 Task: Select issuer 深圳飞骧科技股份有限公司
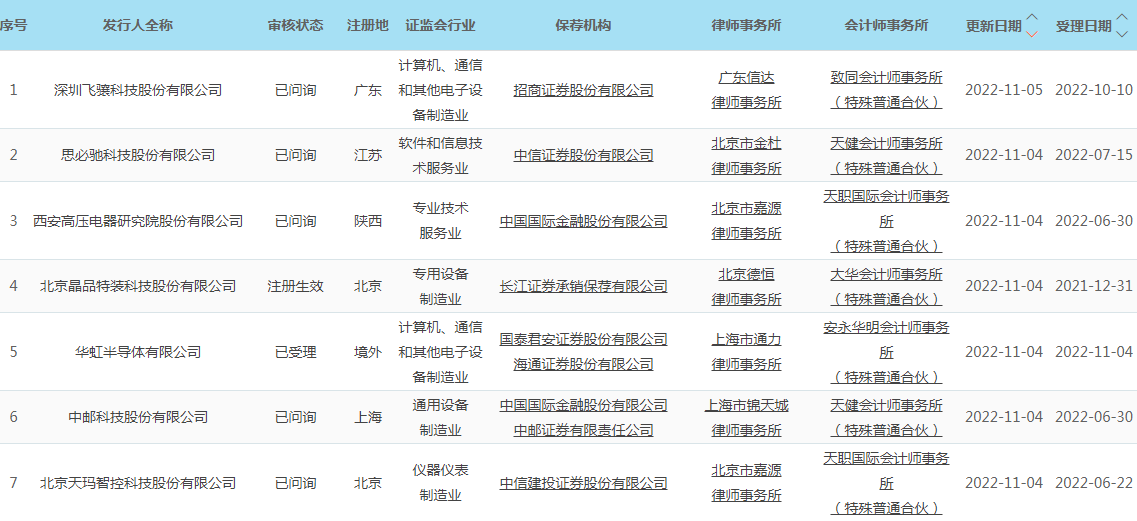[x=138, y=90]
